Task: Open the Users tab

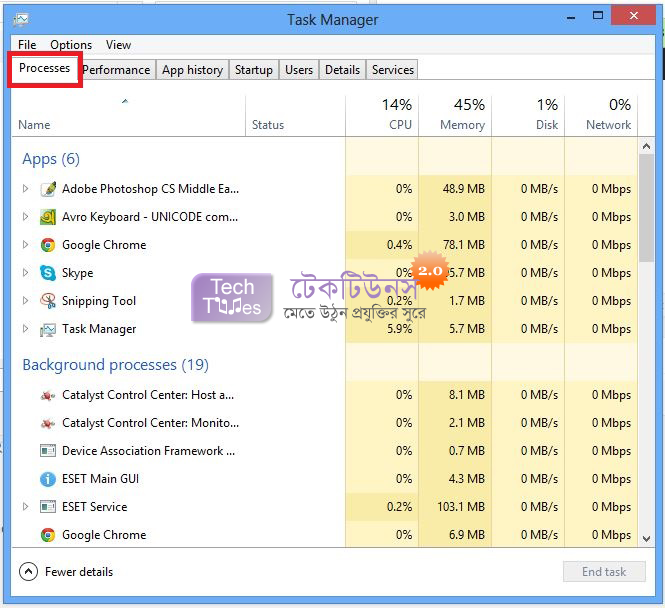Action: (299, 70)
